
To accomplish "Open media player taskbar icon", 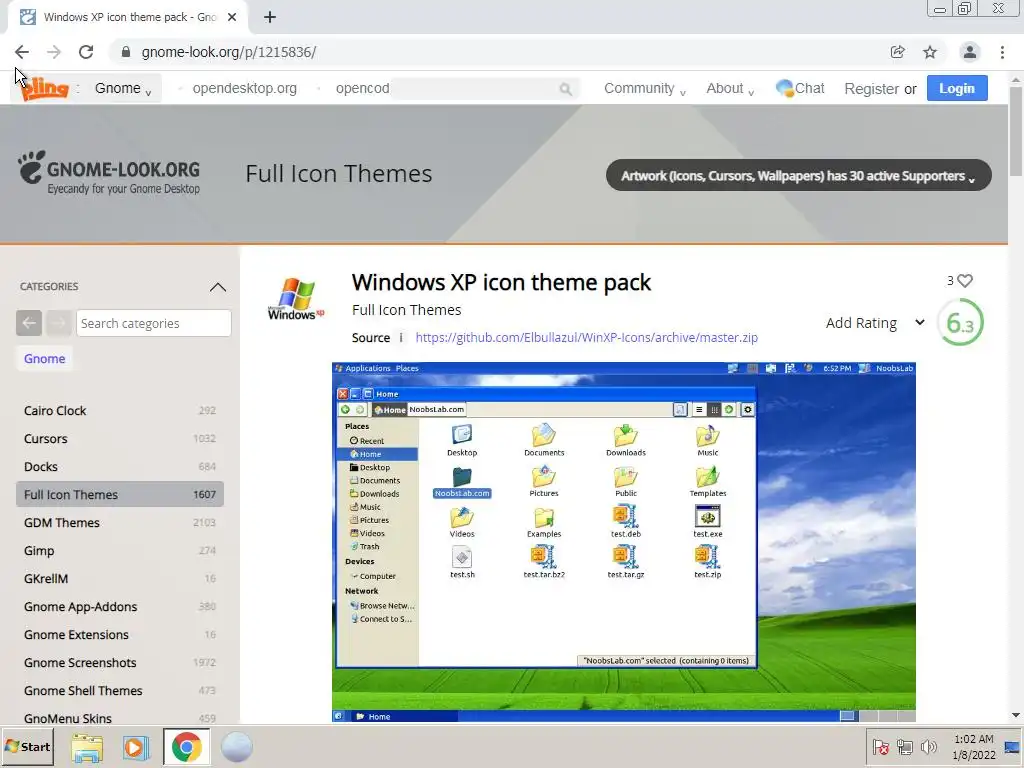I will 136,747.
